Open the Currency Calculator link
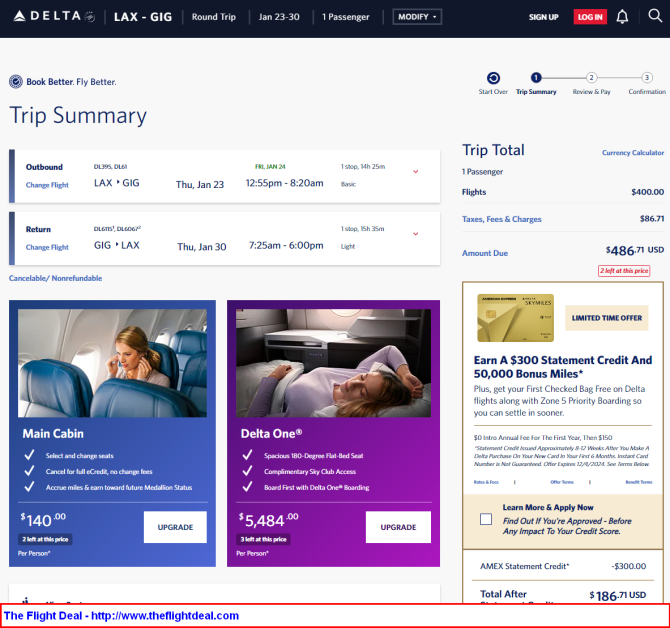This screenshot has height=628, width=670. (632, 153)
